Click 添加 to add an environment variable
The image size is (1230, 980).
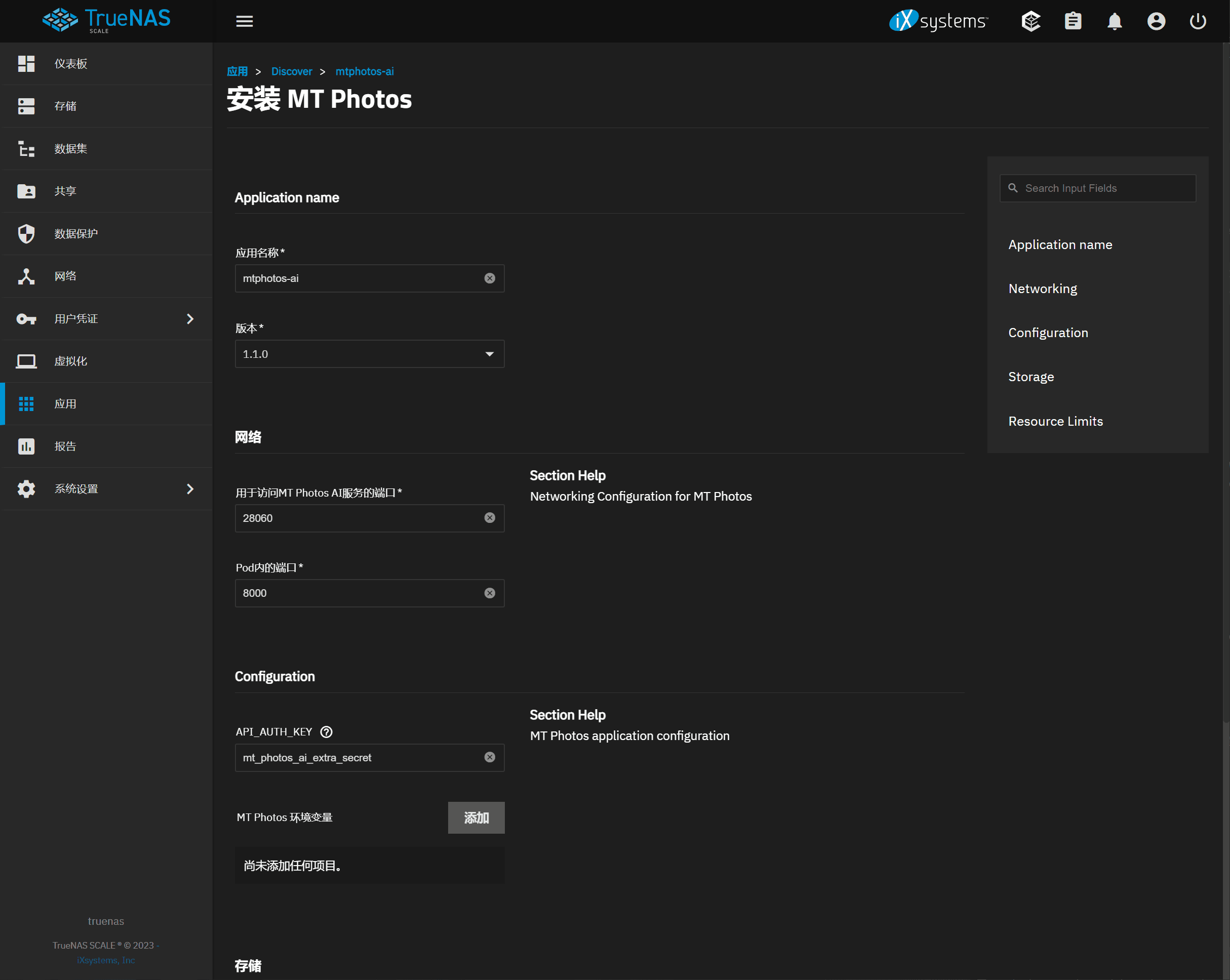point(477,818)
